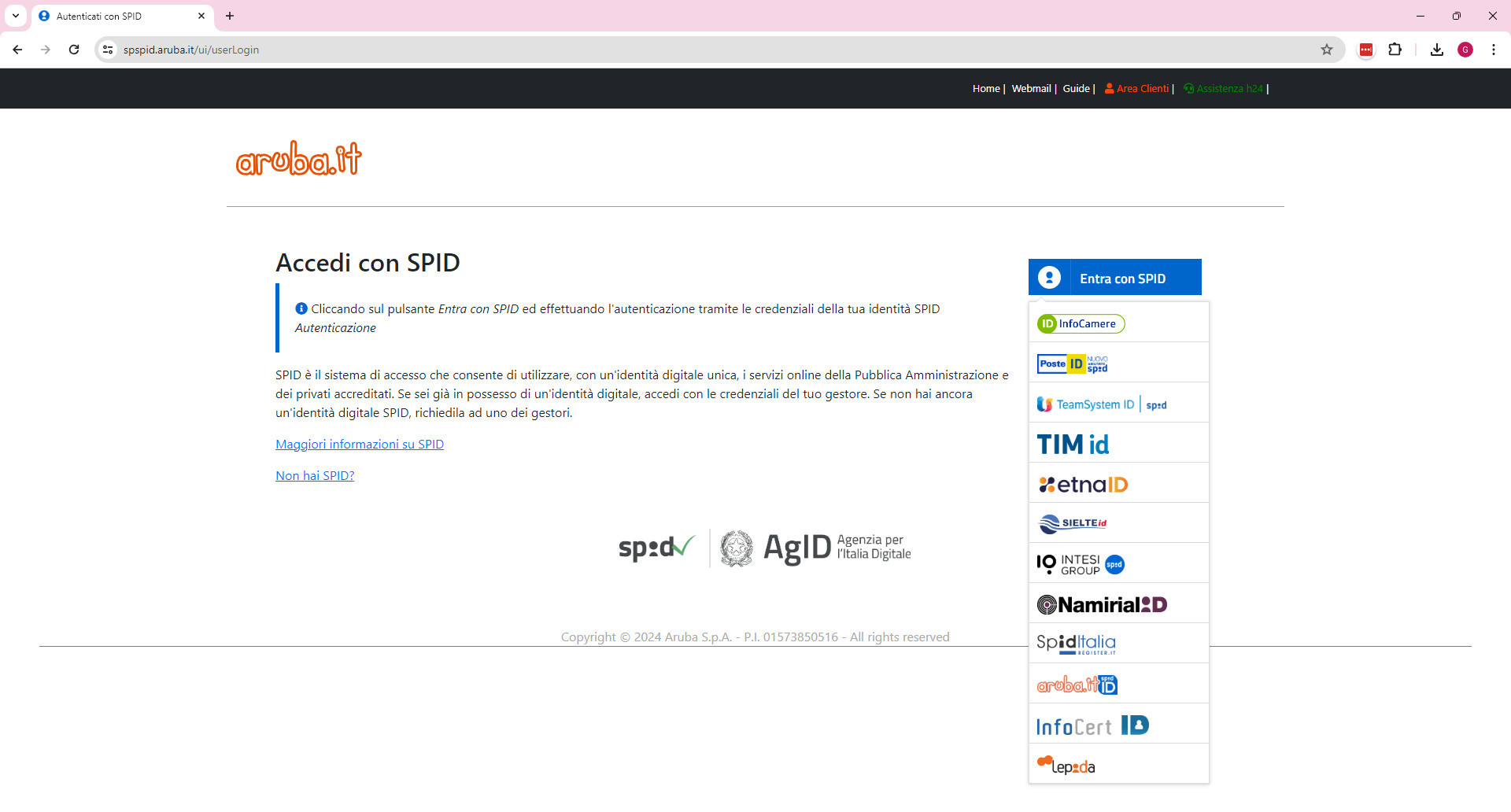Viewport: 1511px width, 812px height.
Task: Follow the Non hai SPID? link
Action: (x=315, y=476)
